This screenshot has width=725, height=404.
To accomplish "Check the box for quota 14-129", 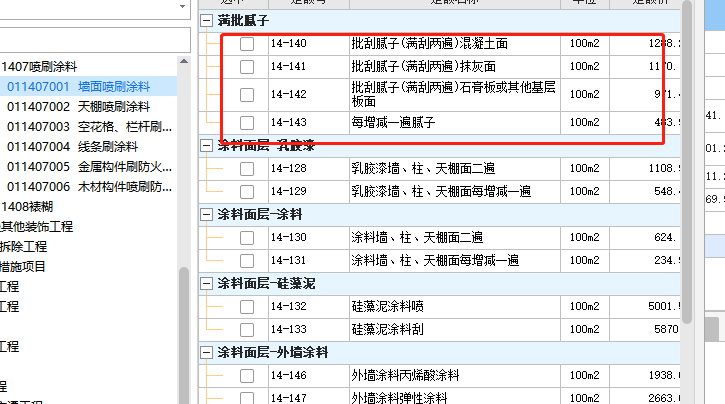I will (247, 192).
